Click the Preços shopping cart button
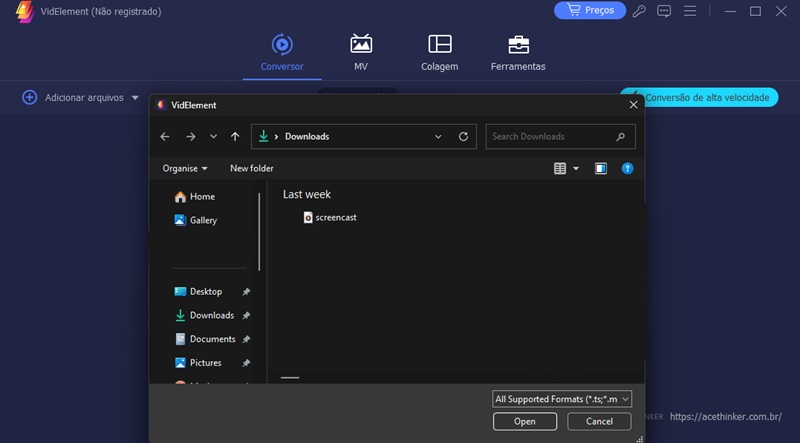The width and height of the screenshot is (800, 443). coord(589,10)
